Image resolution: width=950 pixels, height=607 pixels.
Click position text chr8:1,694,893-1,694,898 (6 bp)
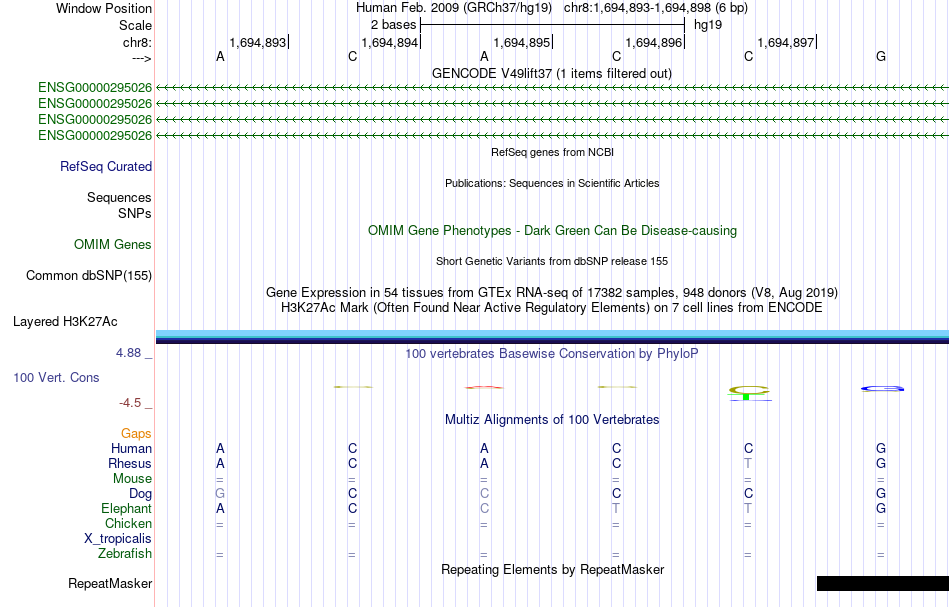(x=656, y=8)
